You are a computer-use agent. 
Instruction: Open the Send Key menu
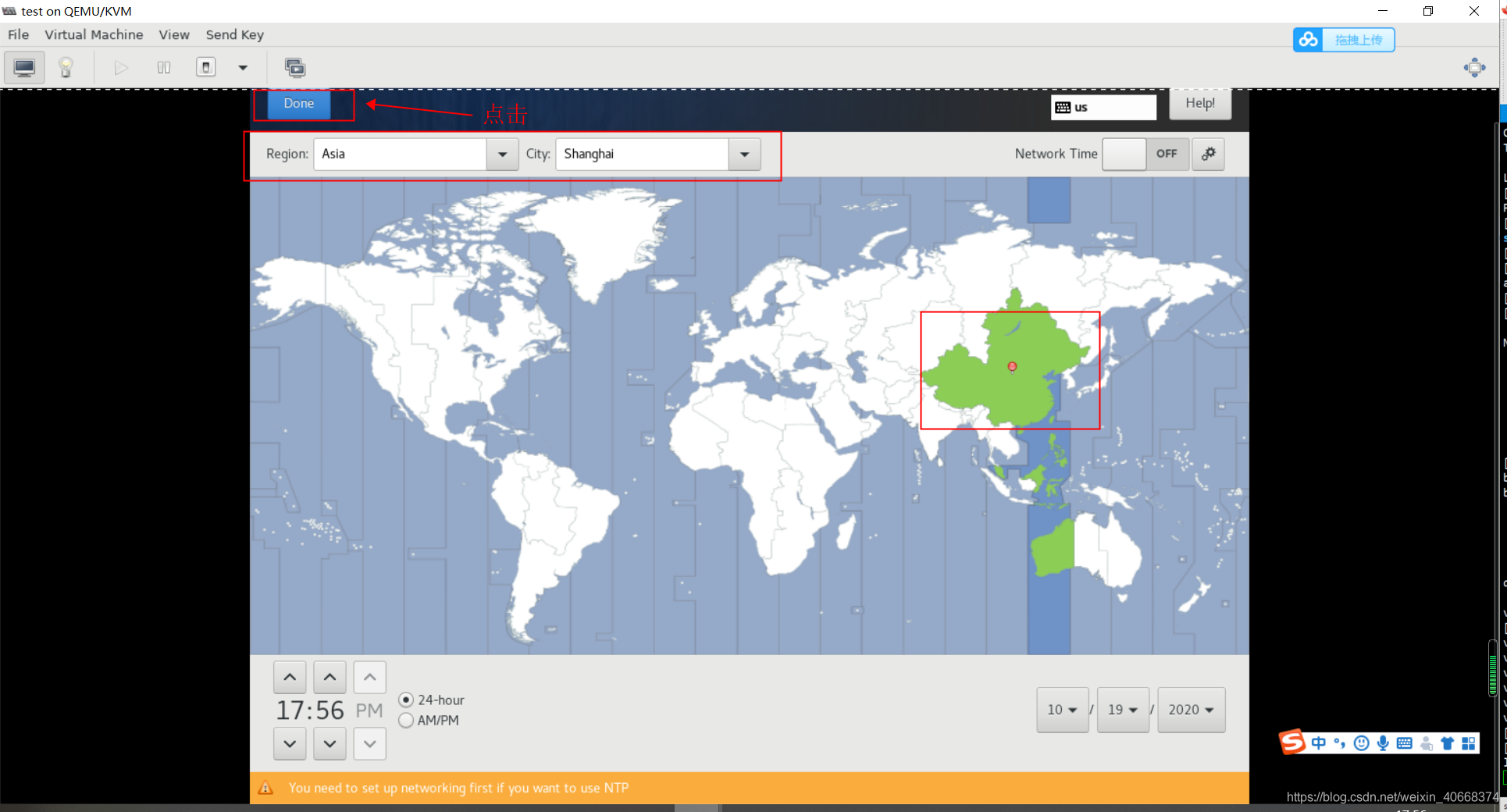point(235,34)
